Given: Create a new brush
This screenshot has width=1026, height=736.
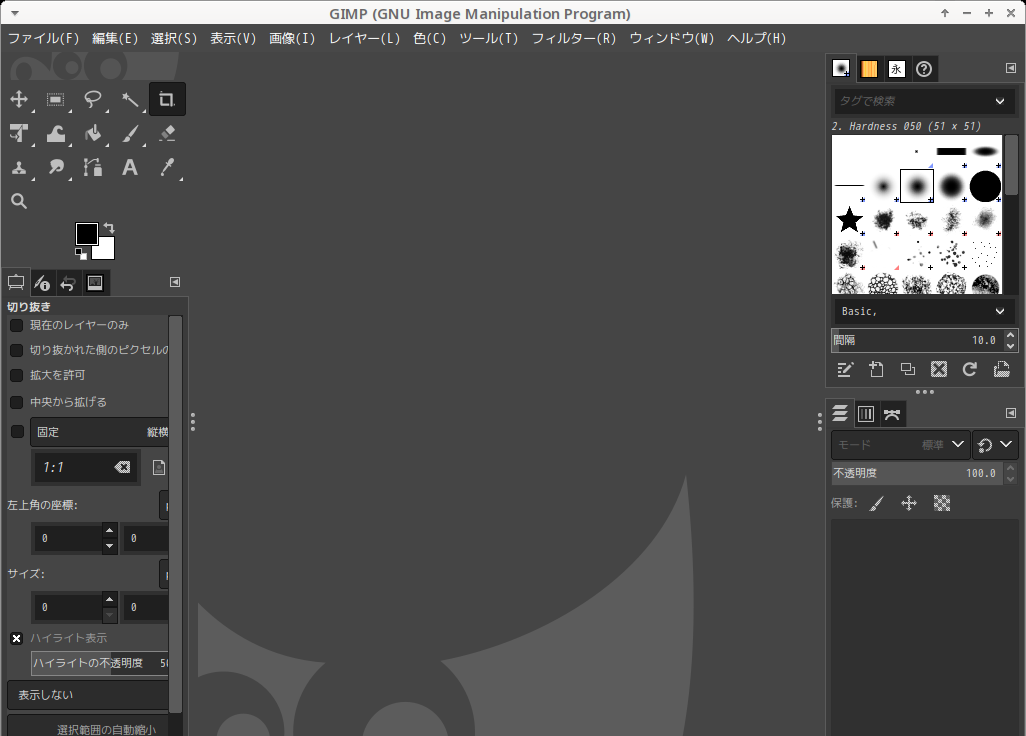Looking at the screenshot, I should click(x=876, y=370).
